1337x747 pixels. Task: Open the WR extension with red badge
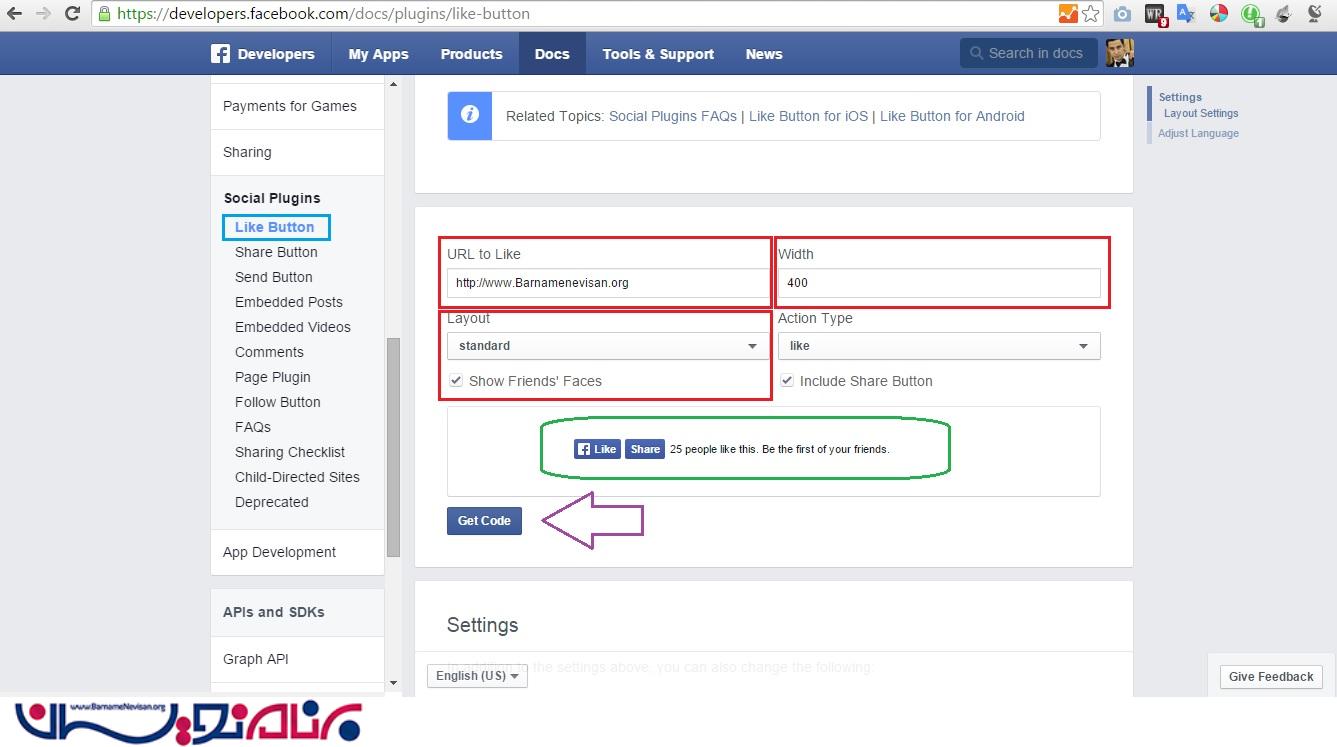[x=1155, y=14]
